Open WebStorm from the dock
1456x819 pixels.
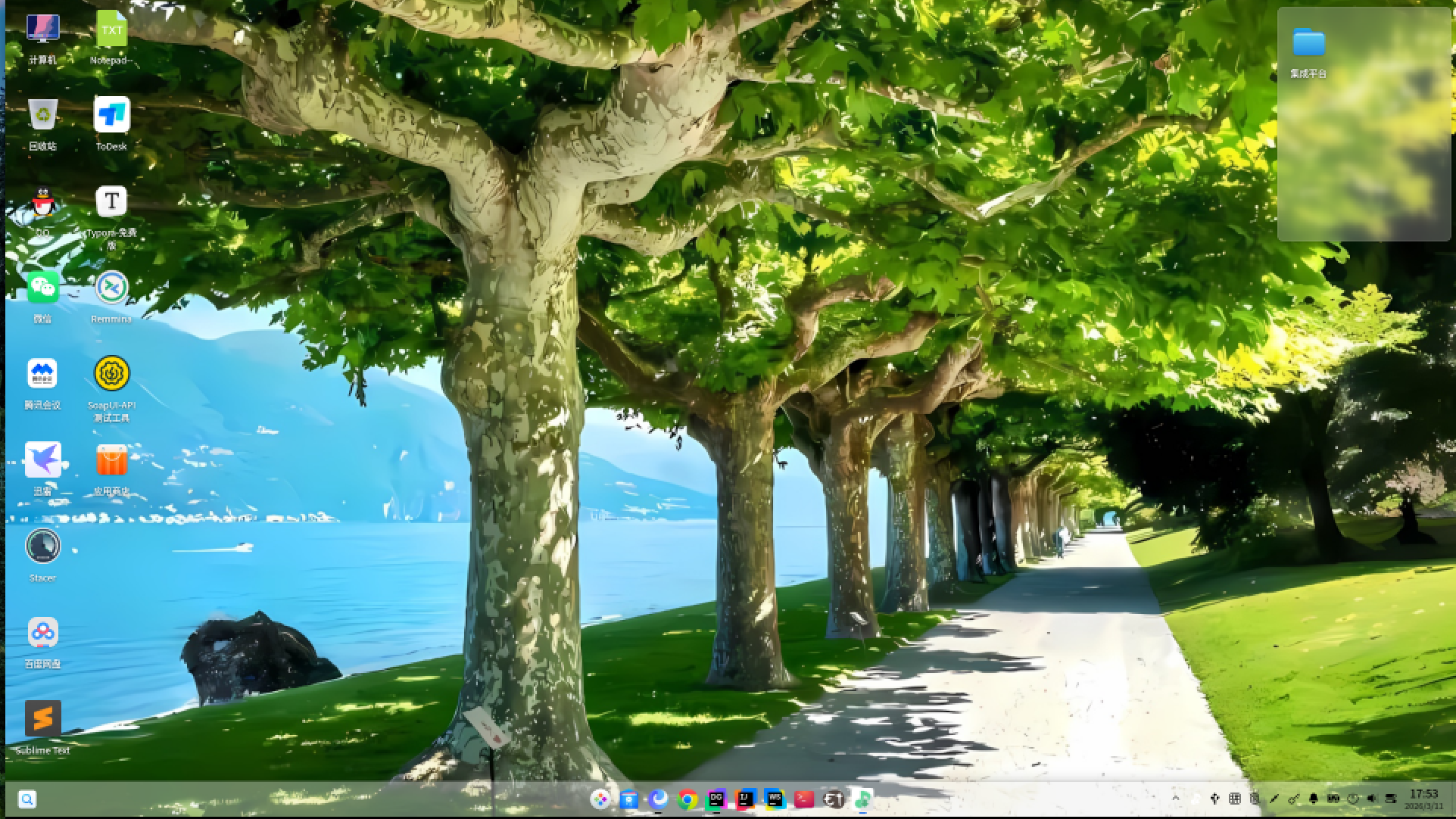tap(774, 799)
